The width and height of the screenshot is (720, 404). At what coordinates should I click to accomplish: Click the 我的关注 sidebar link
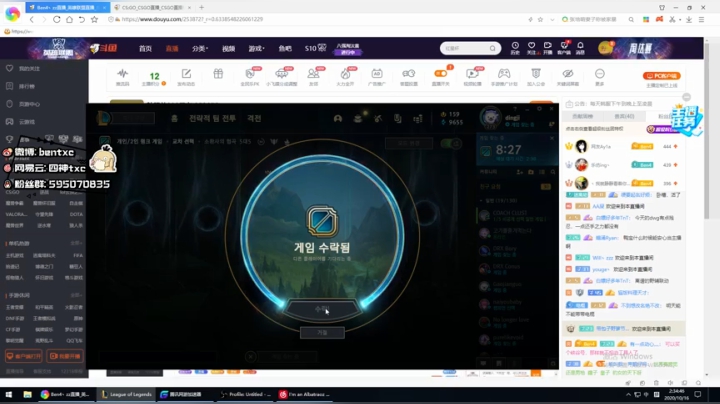tap(29, 68)
